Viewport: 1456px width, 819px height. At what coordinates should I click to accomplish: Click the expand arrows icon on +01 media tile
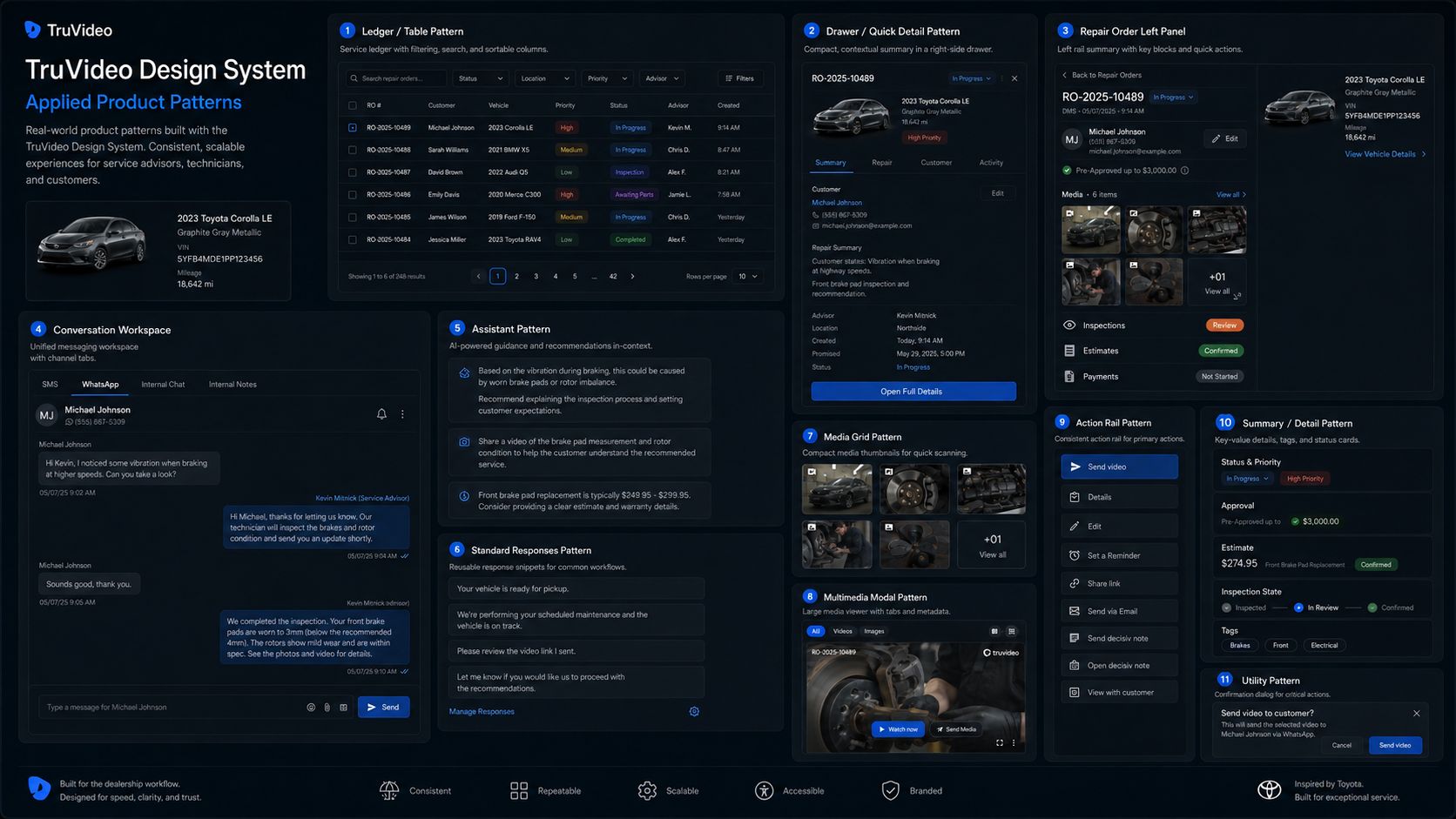[x=1237, y=296]
